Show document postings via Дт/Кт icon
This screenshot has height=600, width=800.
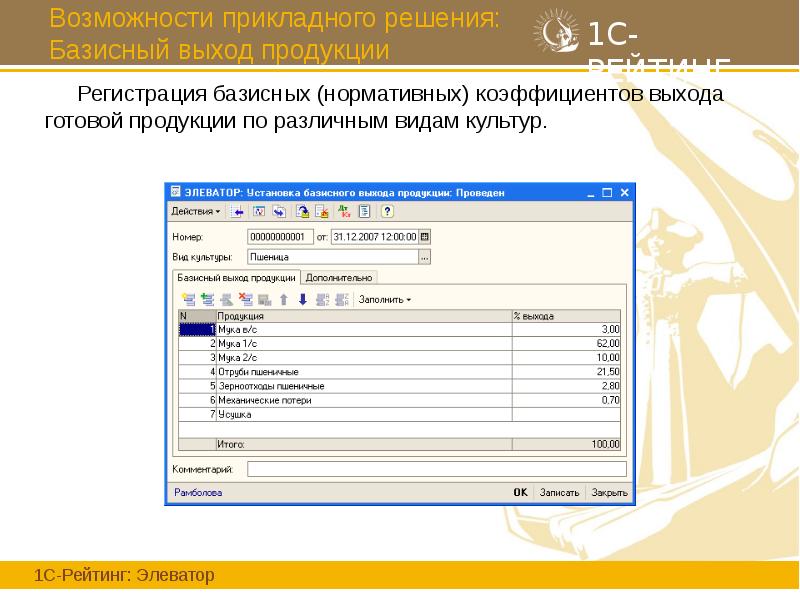[x=344, y=211]
